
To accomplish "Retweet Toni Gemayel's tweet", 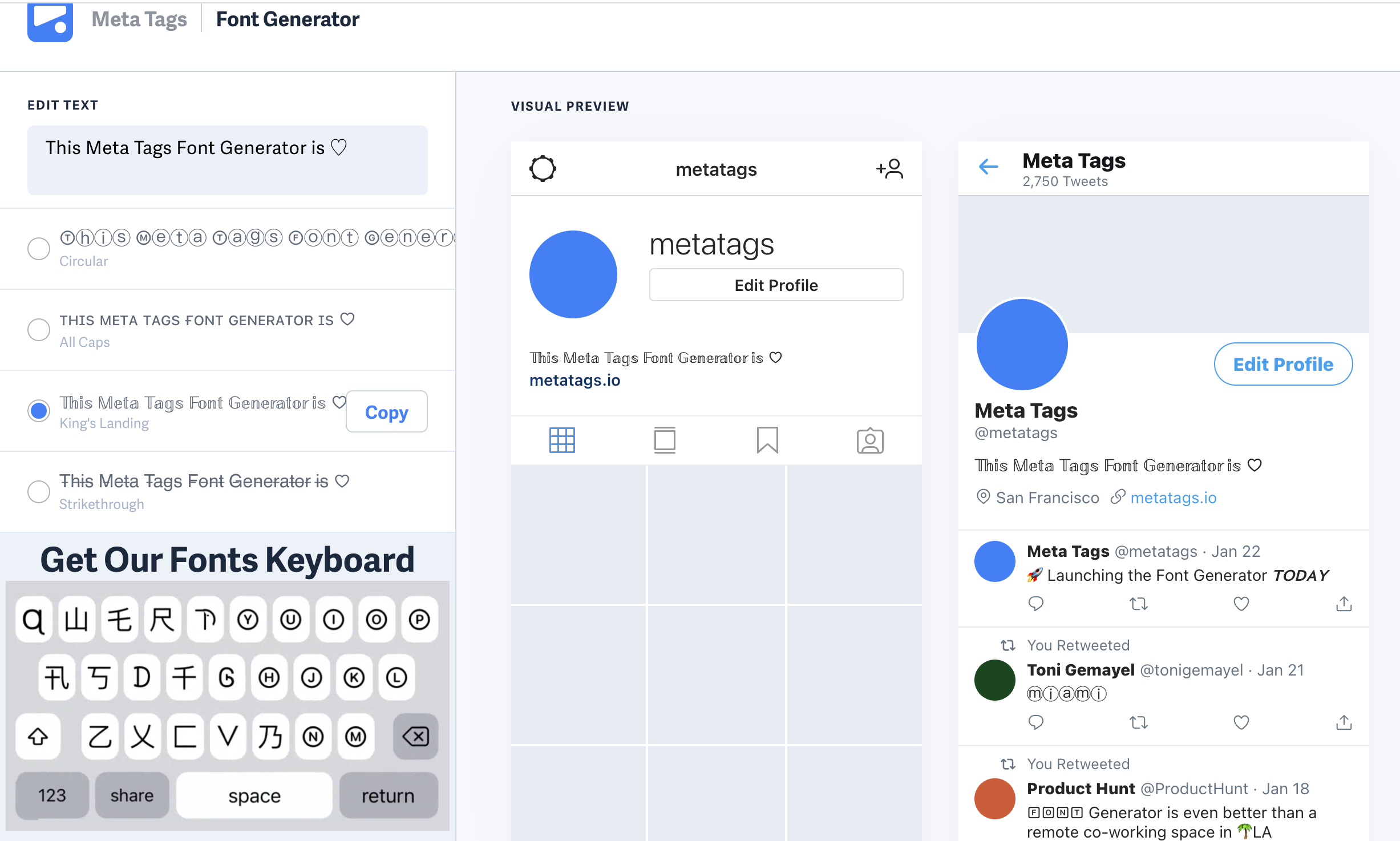I will click(x=1139, y=722).
